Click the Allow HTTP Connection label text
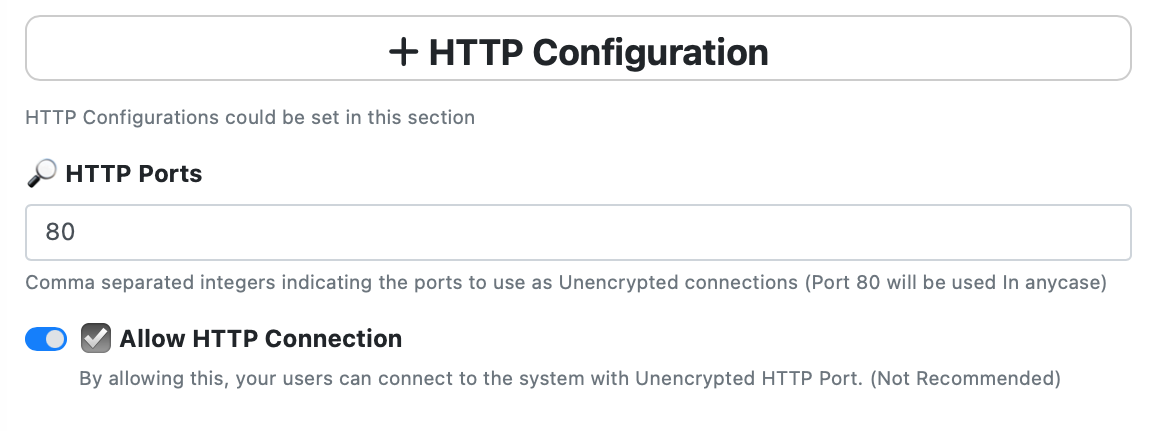This screenshot has height=431, width=1155. 261,339
